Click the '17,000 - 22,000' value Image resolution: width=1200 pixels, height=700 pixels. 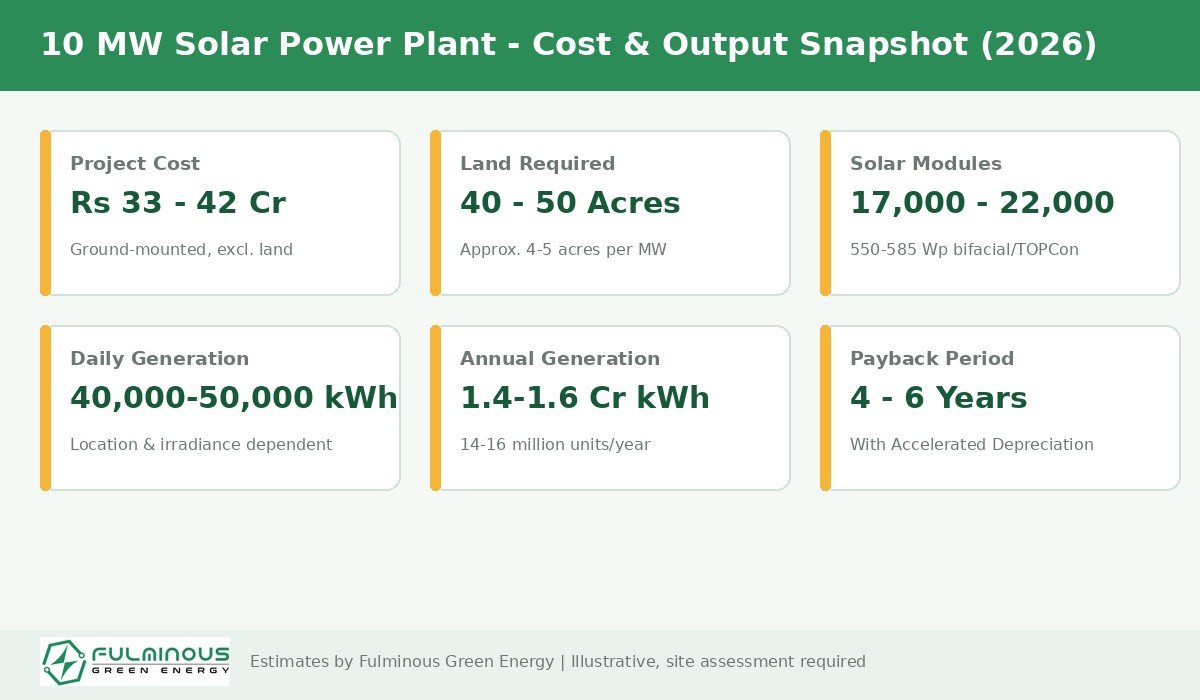[982, 203]
